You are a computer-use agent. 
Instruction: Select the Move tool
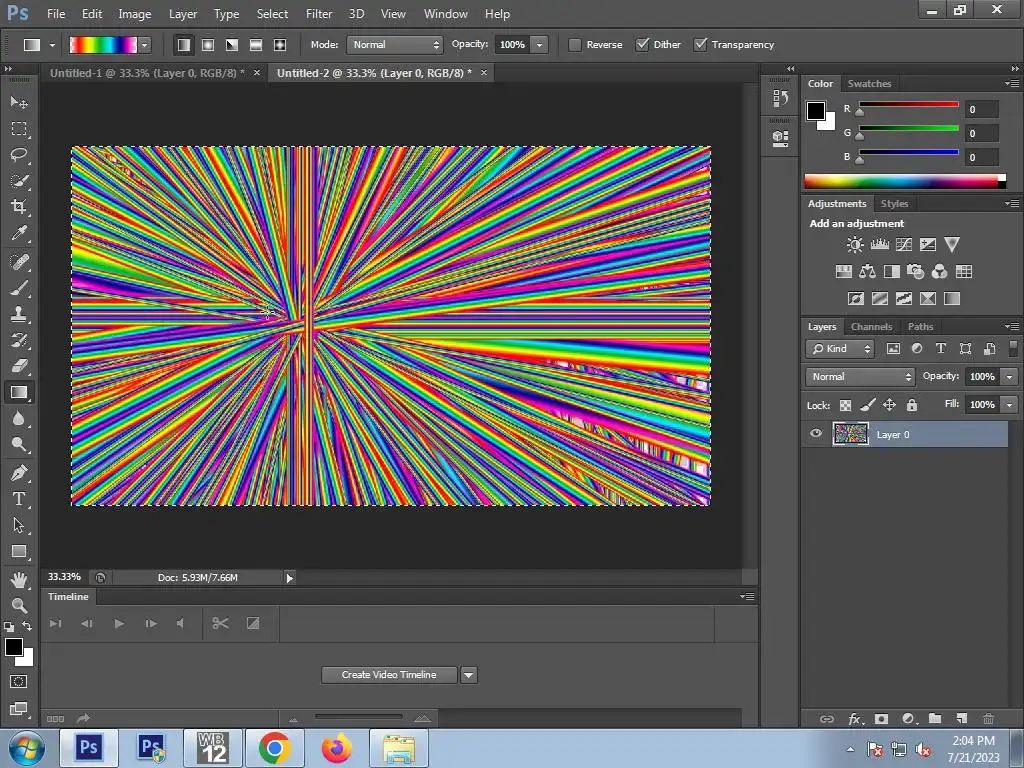pos(19,103)
